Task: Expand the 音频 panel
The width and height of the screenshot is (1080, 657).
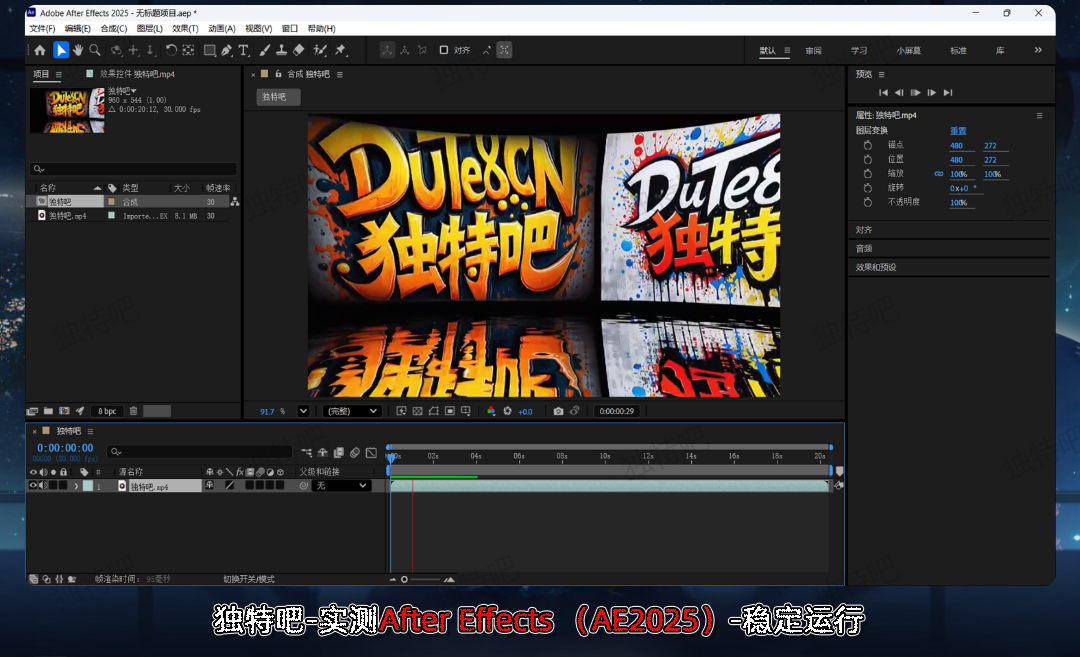Action: (x=864, y=249)
